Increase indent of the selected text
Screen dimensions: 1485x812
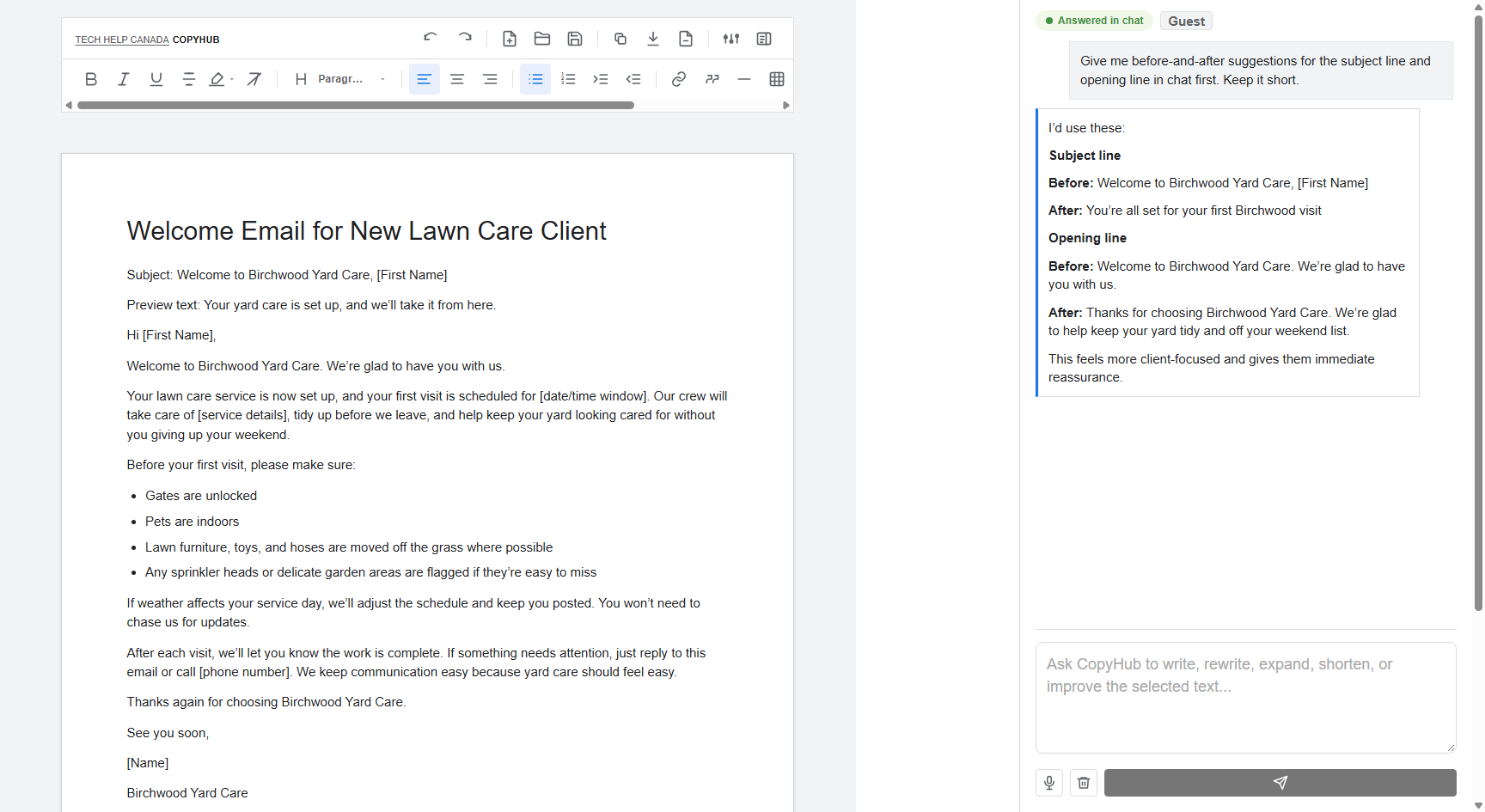(600, 79)
